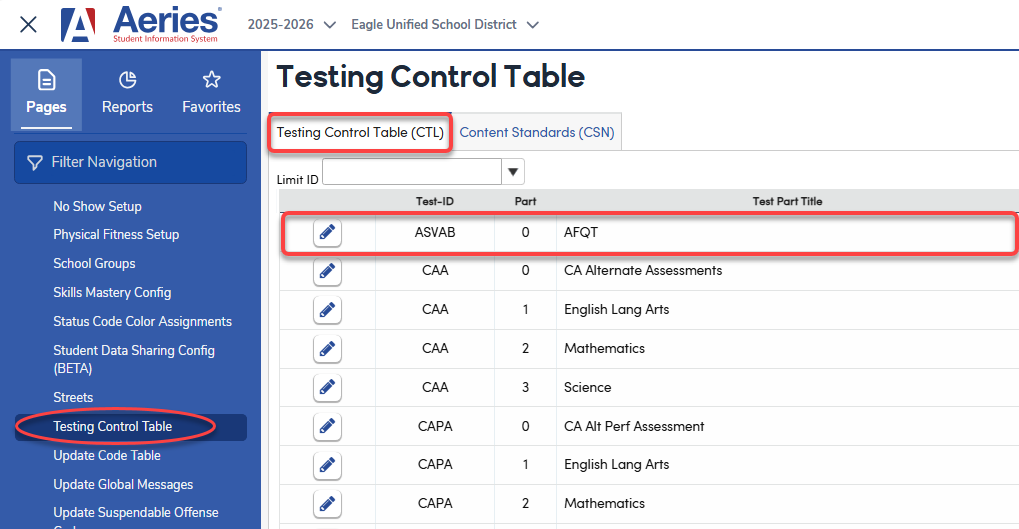Click the Test Part Title column header
This screenshot has width=1019, height=529.
pos(787,201)
